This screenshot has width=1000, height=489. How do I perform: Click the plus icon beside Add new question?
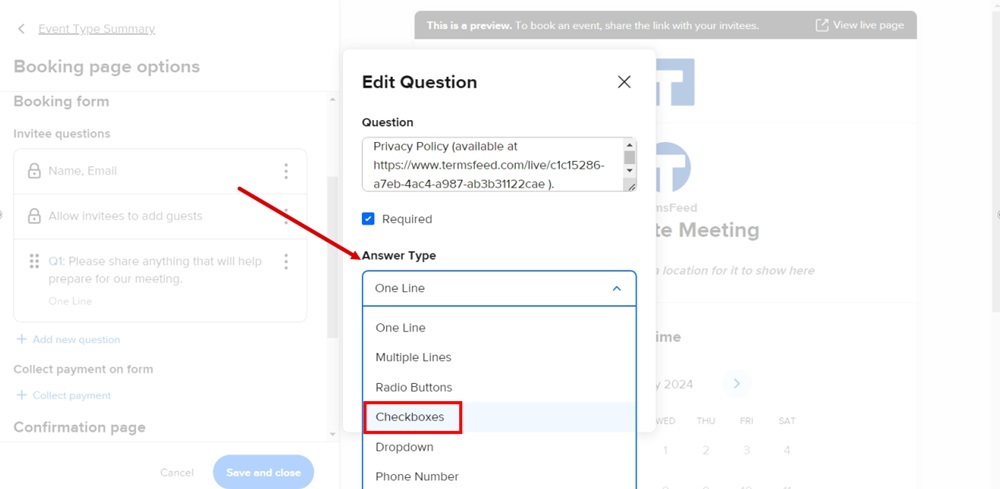click(22, 339)
